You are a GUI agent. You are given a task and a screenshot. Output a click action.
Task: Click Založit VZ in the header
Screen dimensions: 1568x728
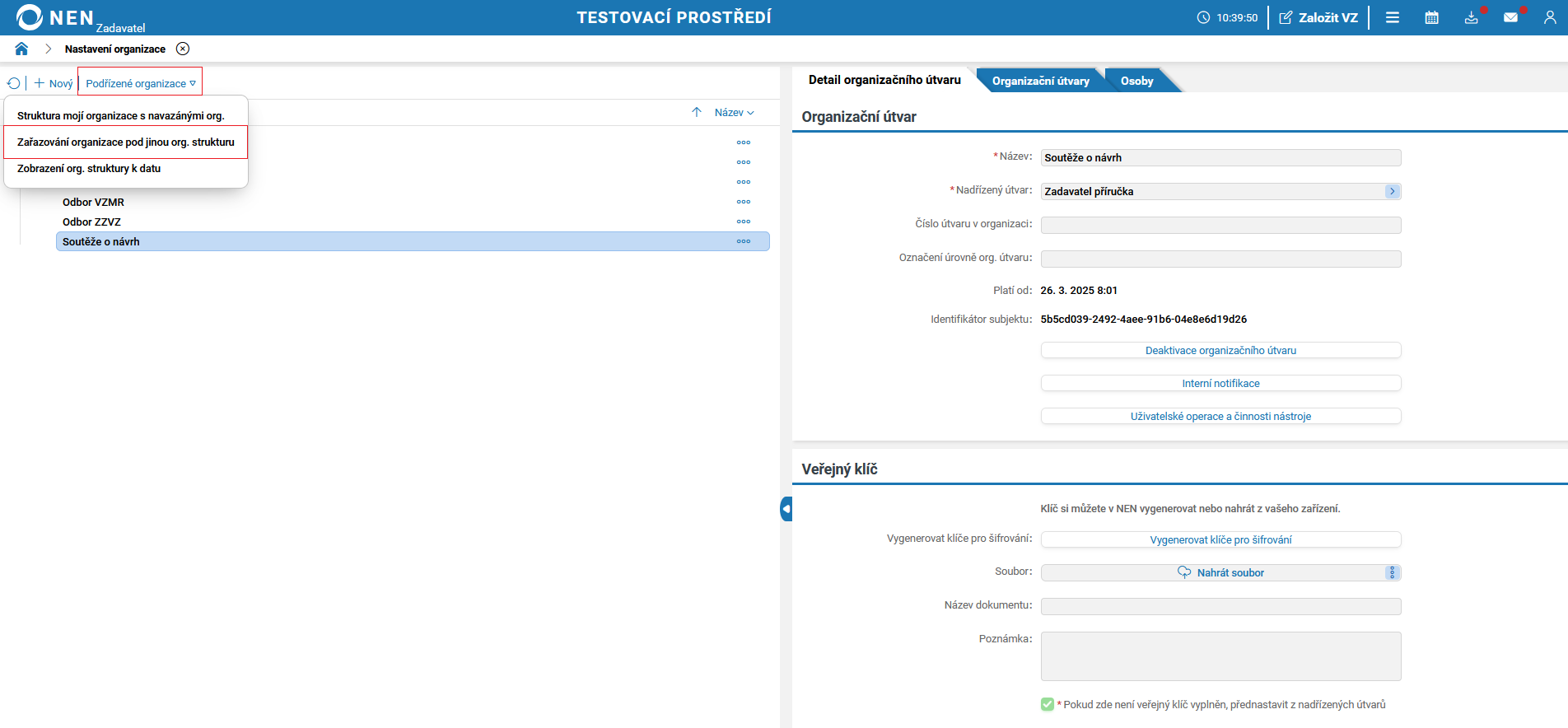coord(1318,17)
